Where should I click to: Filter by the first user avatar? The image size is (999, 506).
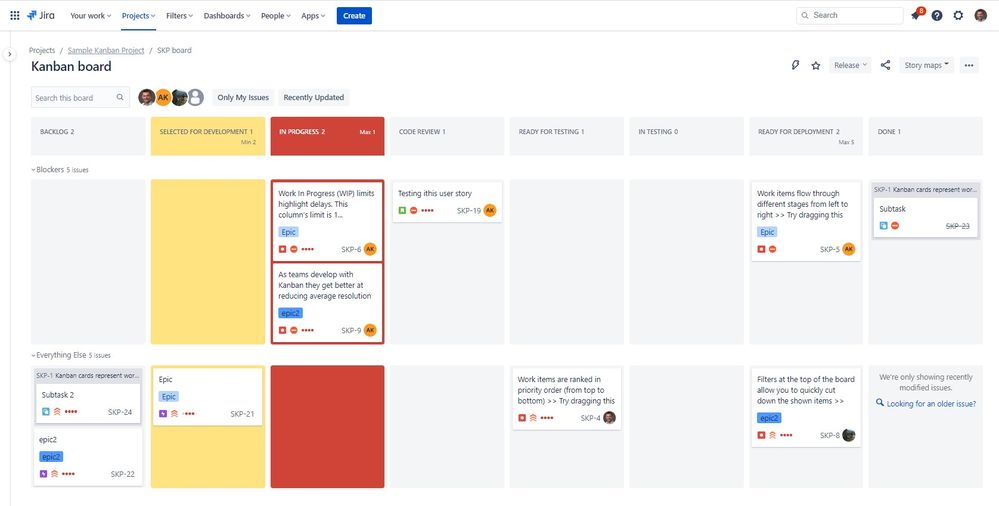[147, 98]
